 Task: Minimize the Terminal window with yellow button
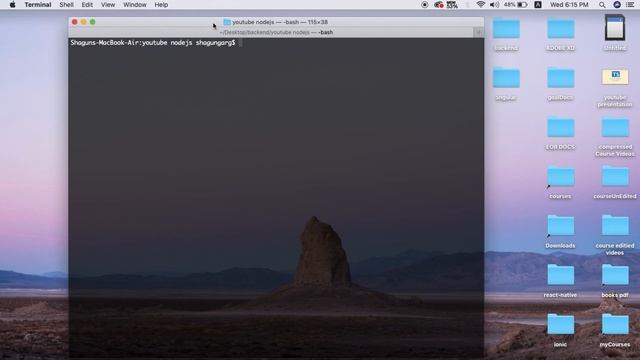(83, 22)
